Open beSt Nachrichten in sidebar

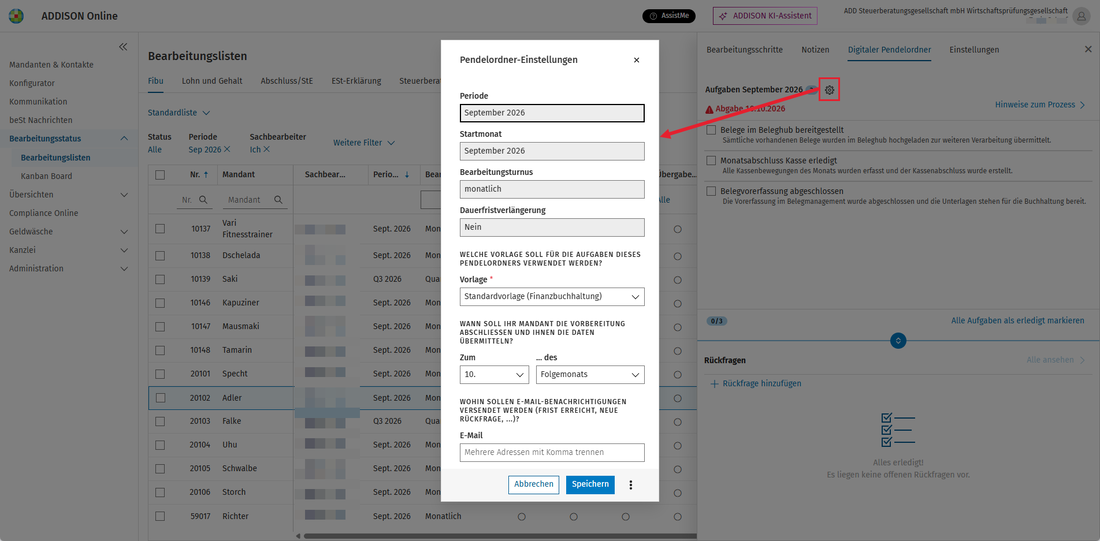pos(41,120)
